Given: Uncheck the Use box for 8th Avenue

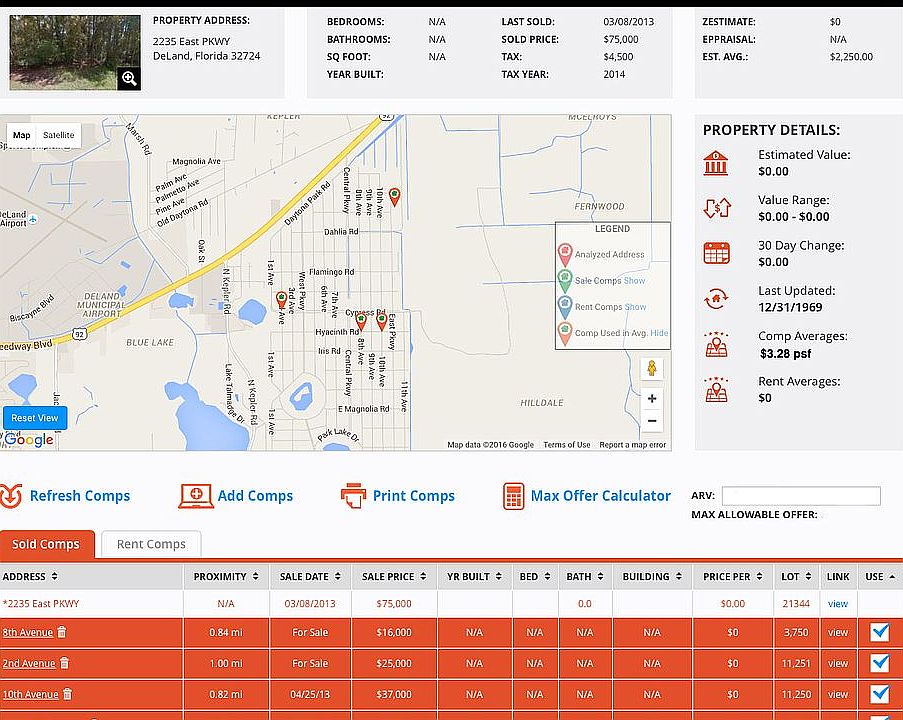Looking at the screenshot, I should [x=880, y=632].
